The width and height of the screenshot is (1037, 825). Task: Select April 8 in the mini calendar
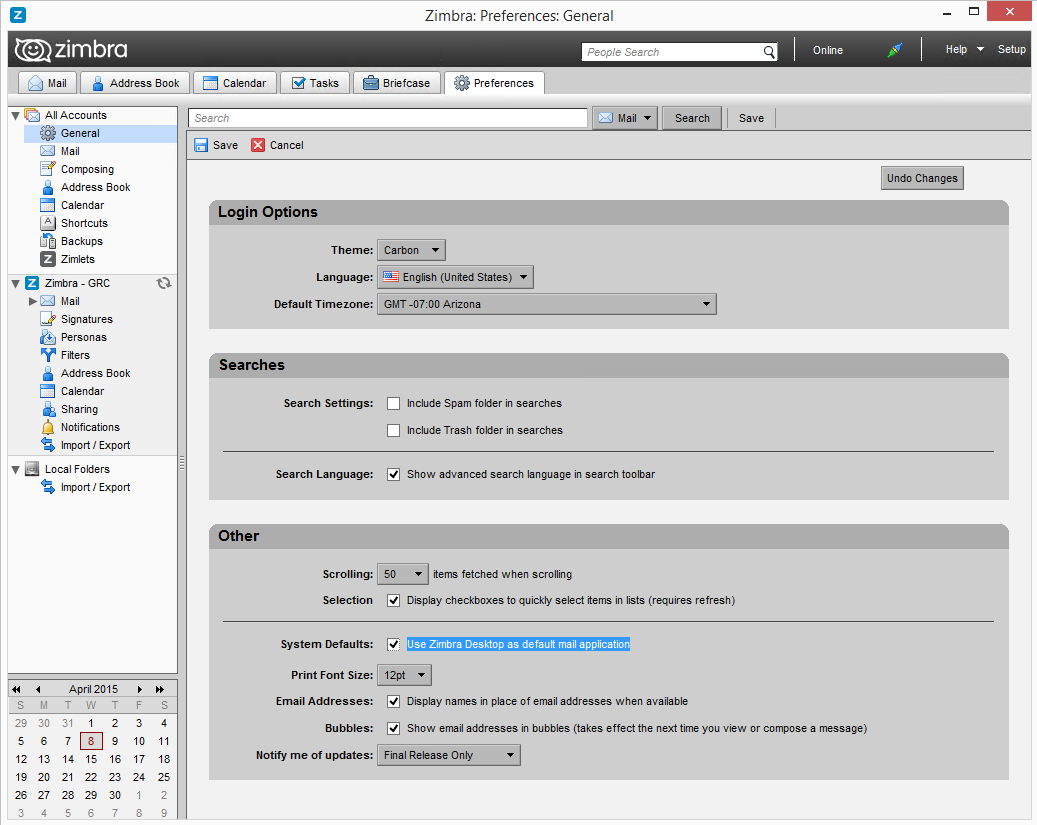click(91, 741)
